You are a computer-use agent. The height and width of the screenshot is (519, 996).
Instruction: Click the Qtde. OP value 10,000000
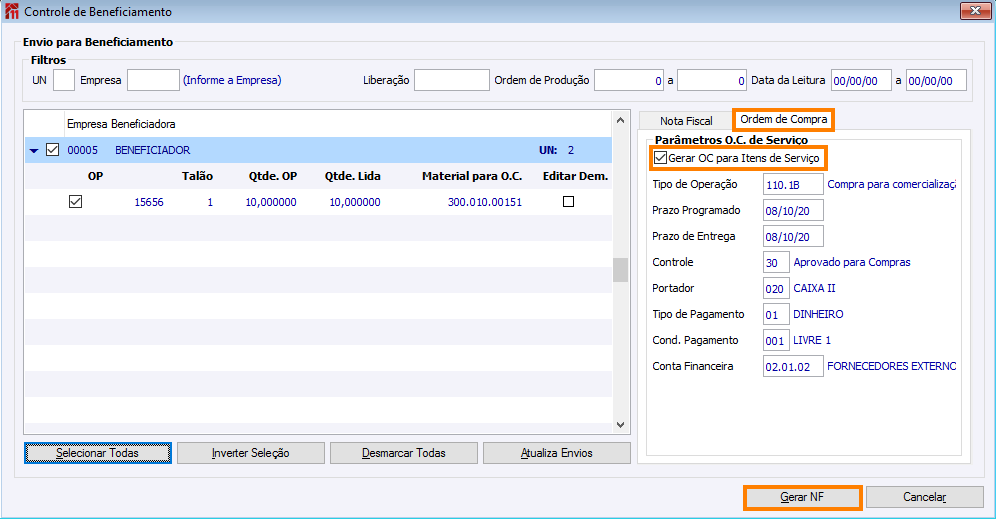point(271,202)
